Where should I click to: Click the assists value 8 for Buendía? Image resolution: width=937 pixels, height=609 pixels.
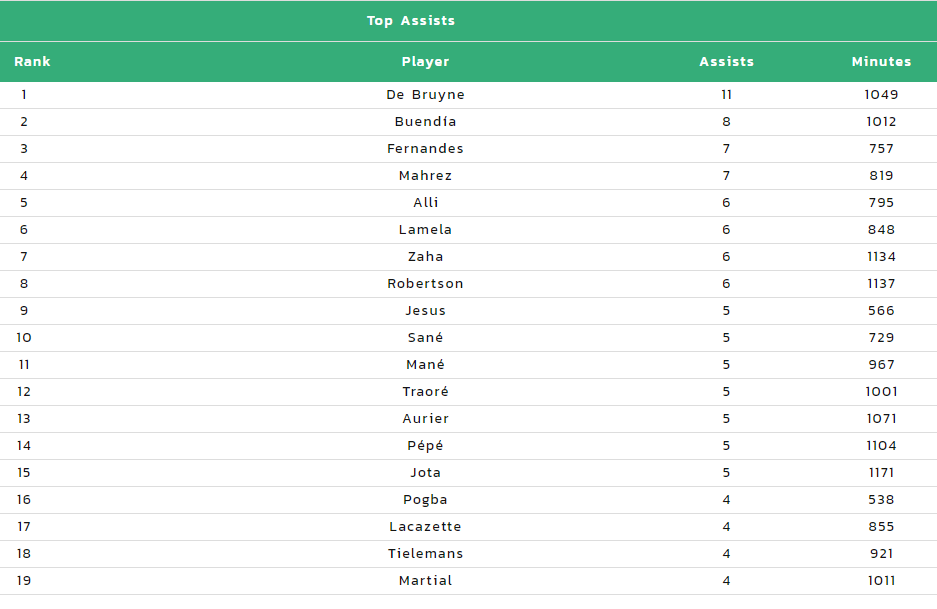point(727,122)
